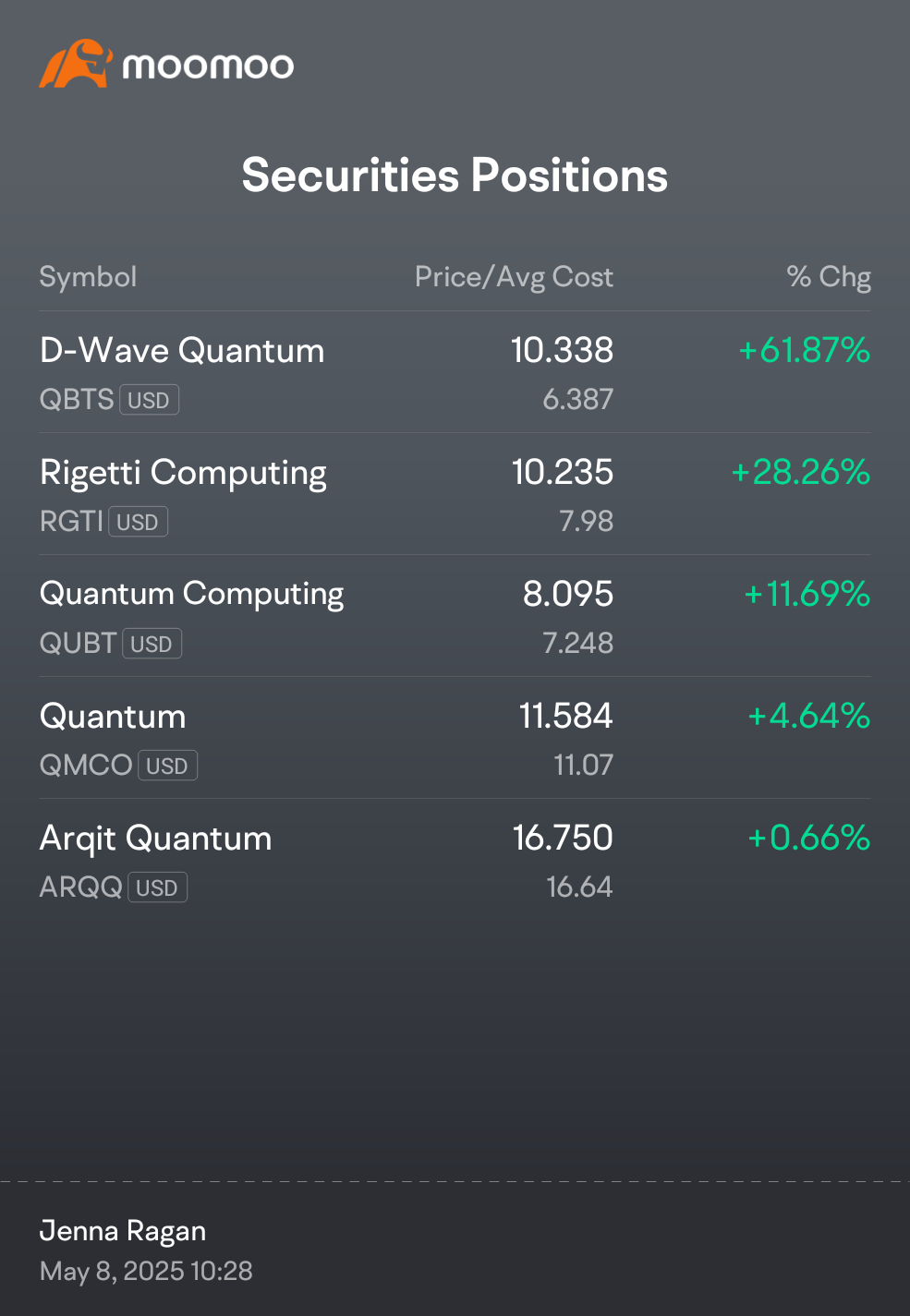910x1316 pixels.
Task: Select the Price/Avg Cost column header
Action: [x=514, y=277]
